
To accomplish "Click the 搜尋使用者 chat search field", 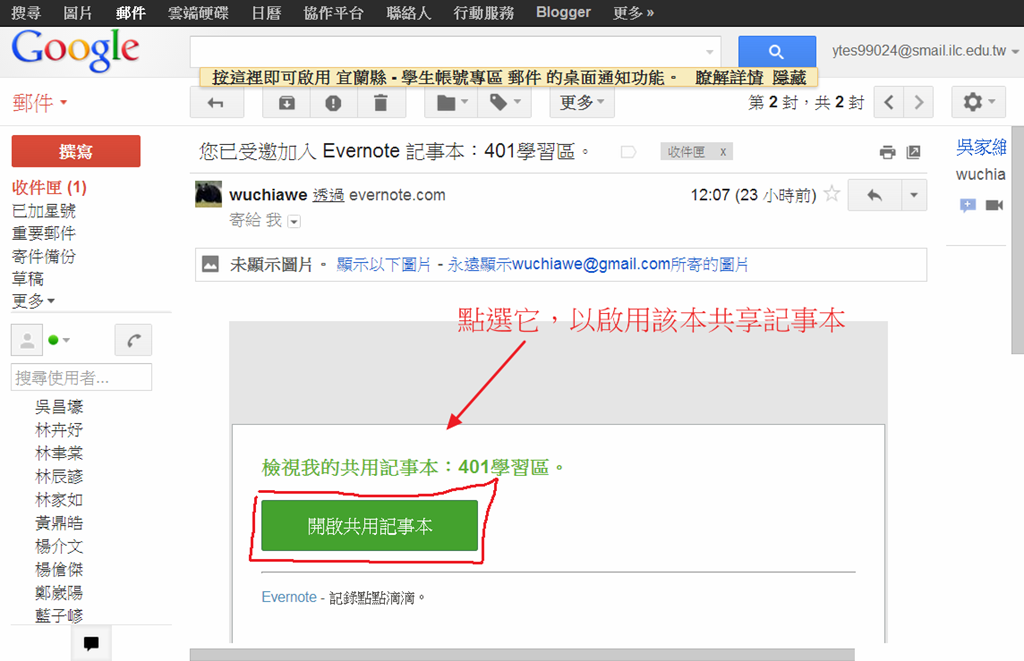I will [x=81, y=378].
